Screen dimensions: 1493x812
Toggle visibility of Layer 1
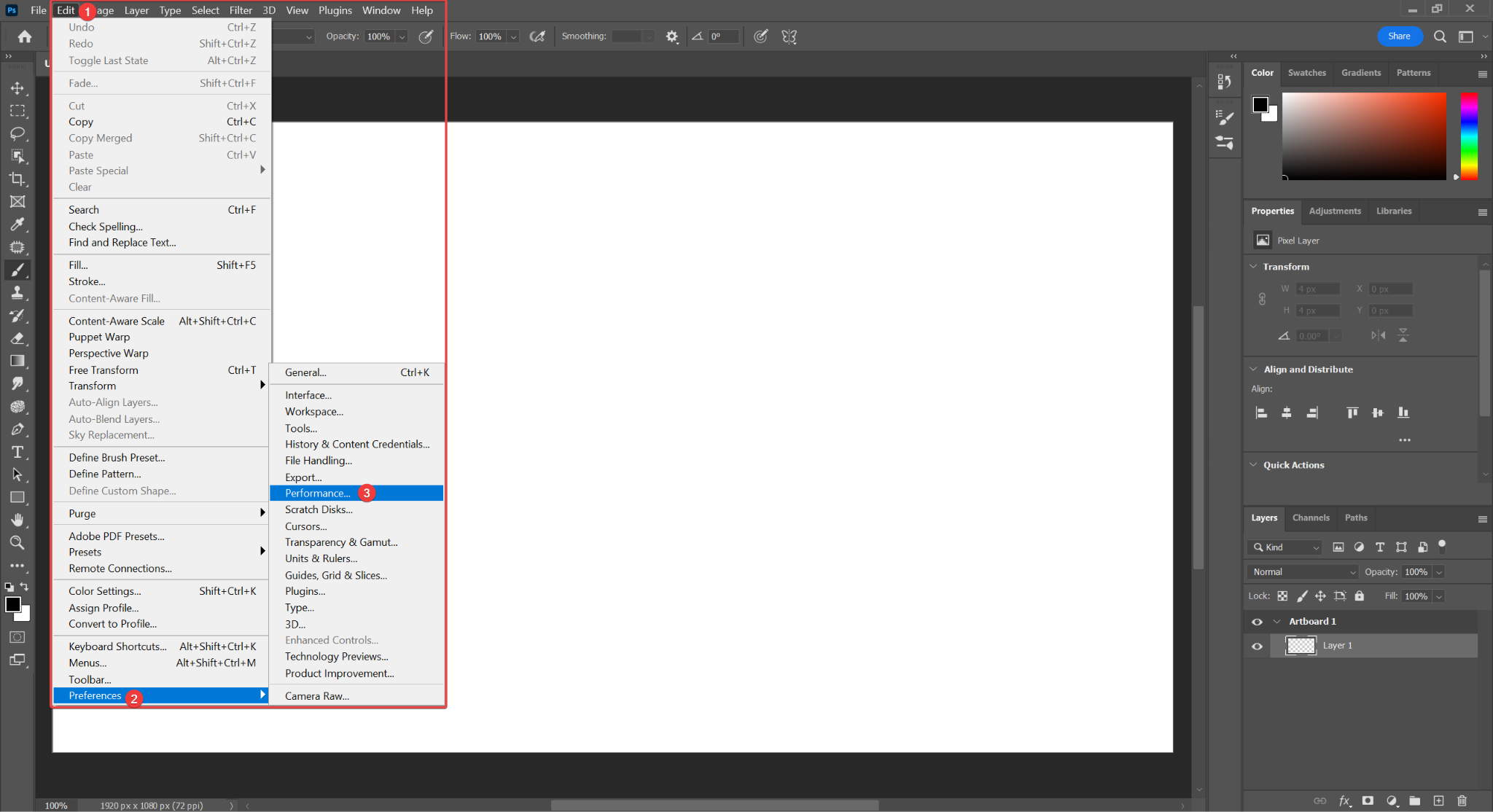(x=1257, y=645)
